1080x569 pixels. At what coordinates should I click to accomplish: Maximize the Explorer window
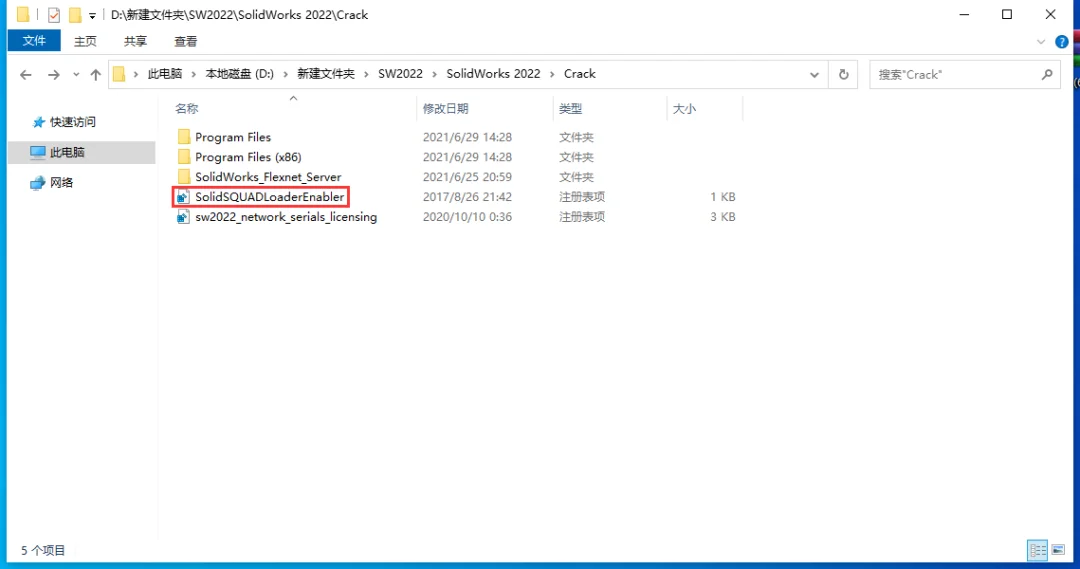[x=1007, y=14]
